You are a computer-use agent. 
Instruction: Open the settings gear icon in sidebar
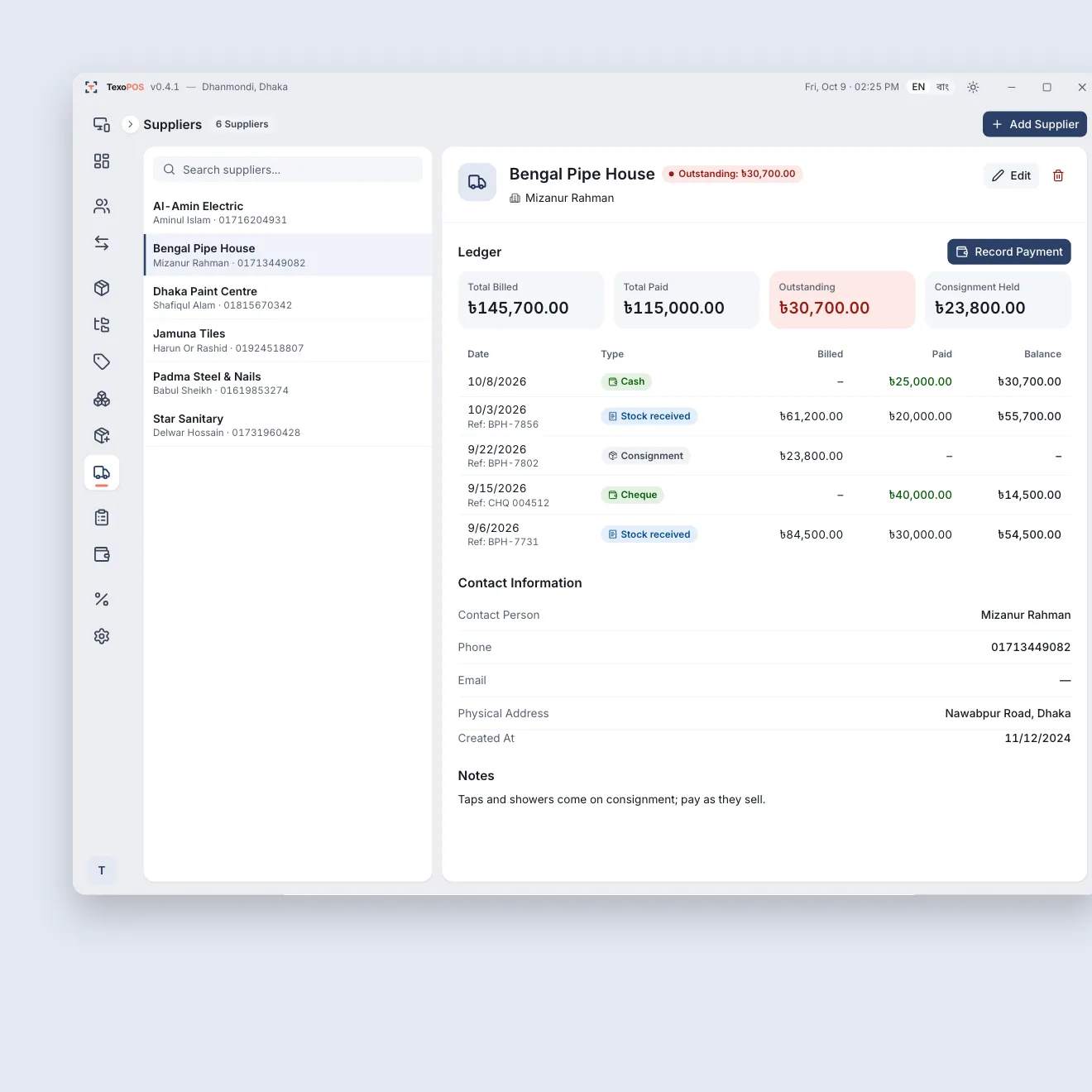coord(102,636)
